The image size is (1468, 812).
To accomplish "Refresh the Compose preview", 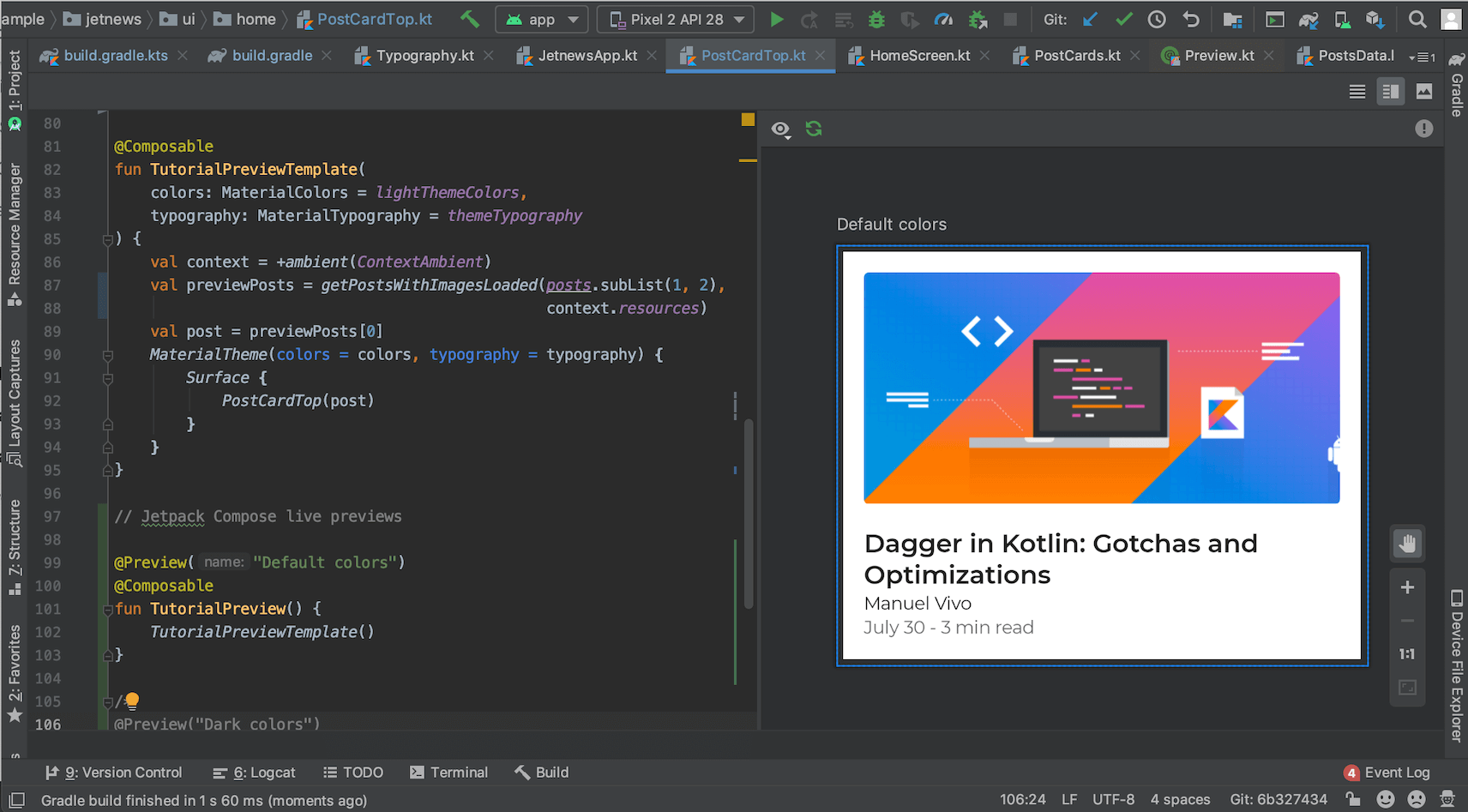I will pos(814,129).
